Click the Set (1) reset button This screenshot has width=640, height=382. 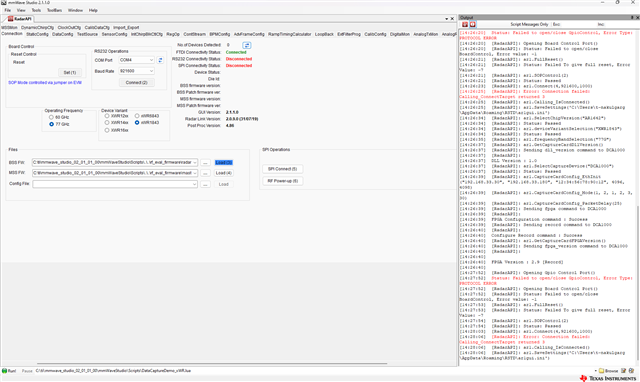pos(70,73)
